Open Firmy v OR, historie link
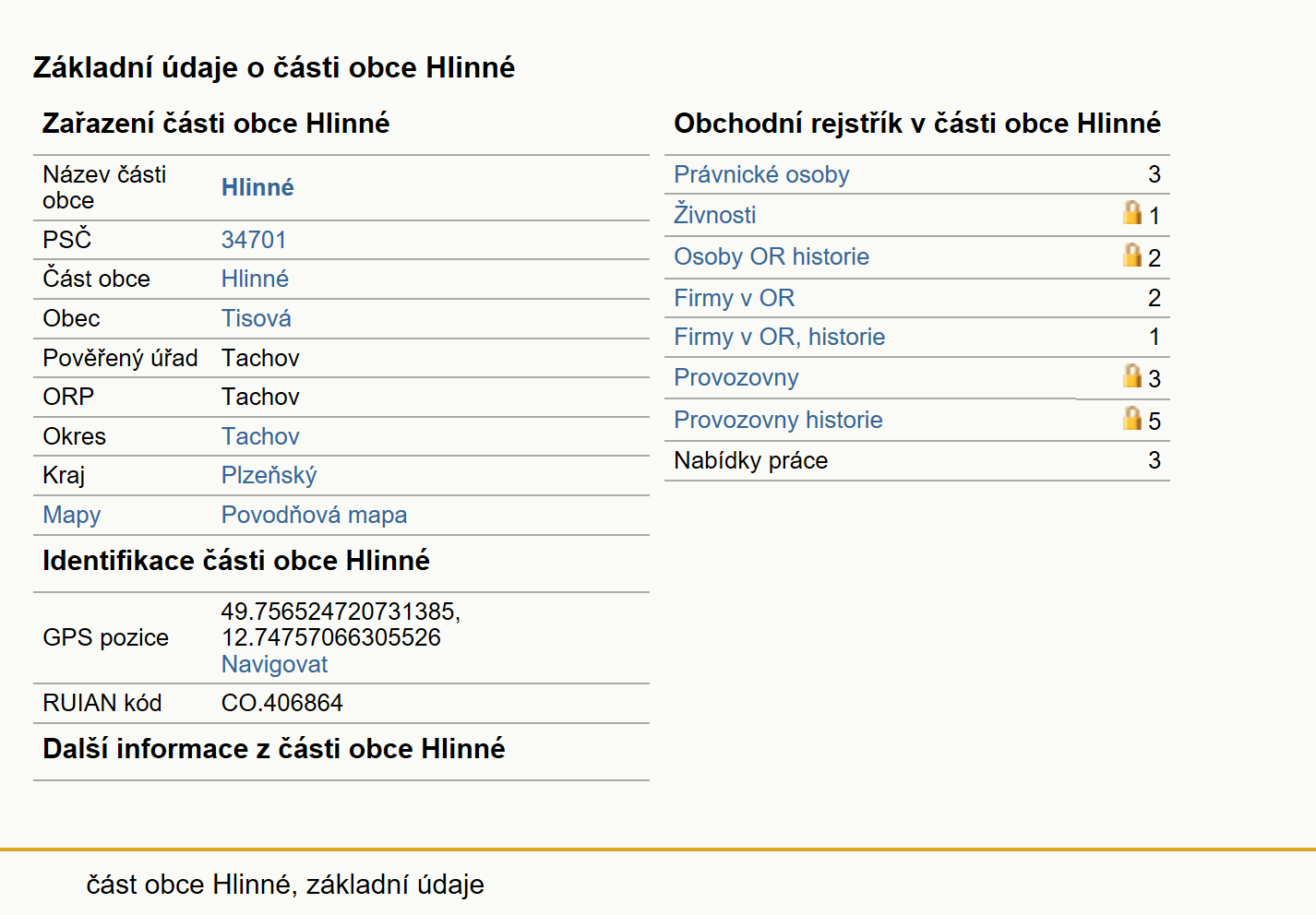This screenshot has height=915, width=1316. (x=779, y=337)
